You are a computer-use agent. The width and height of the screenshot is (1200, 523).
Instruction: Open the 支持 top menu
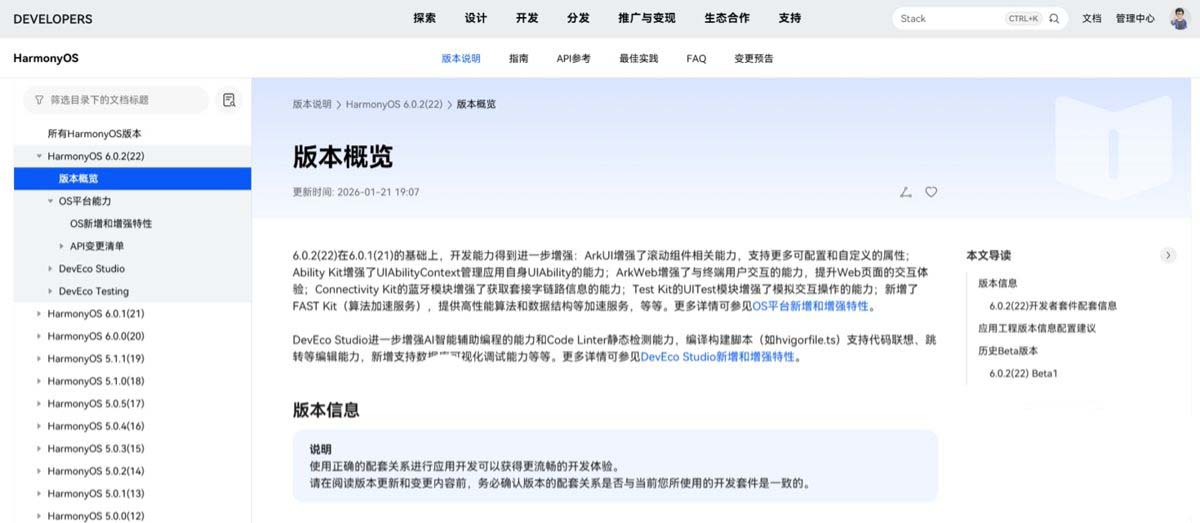click(x=789, y=18)
